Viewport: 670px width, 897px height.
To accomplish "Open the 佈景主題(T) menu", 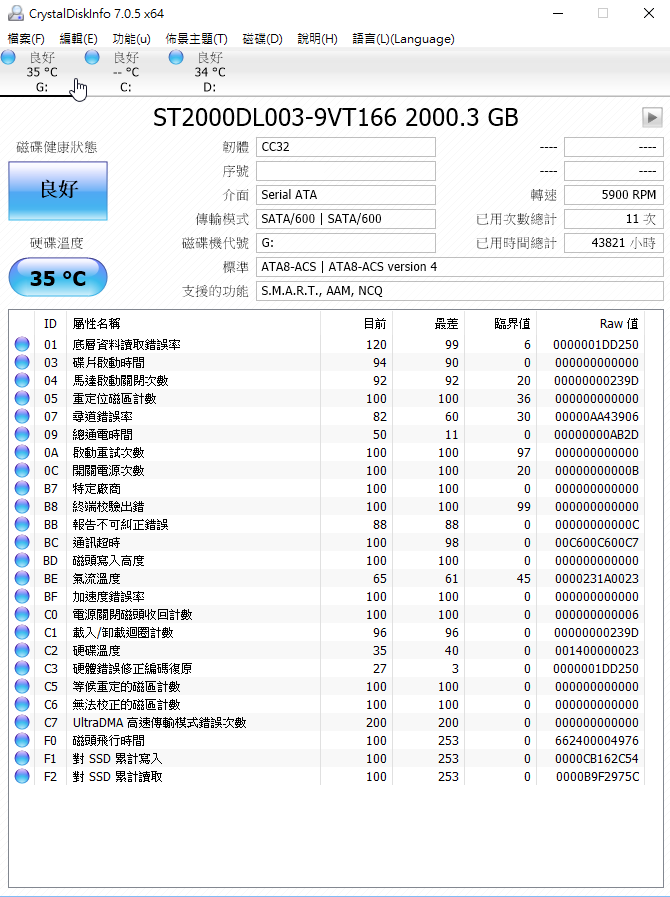I will click(196, 39).
